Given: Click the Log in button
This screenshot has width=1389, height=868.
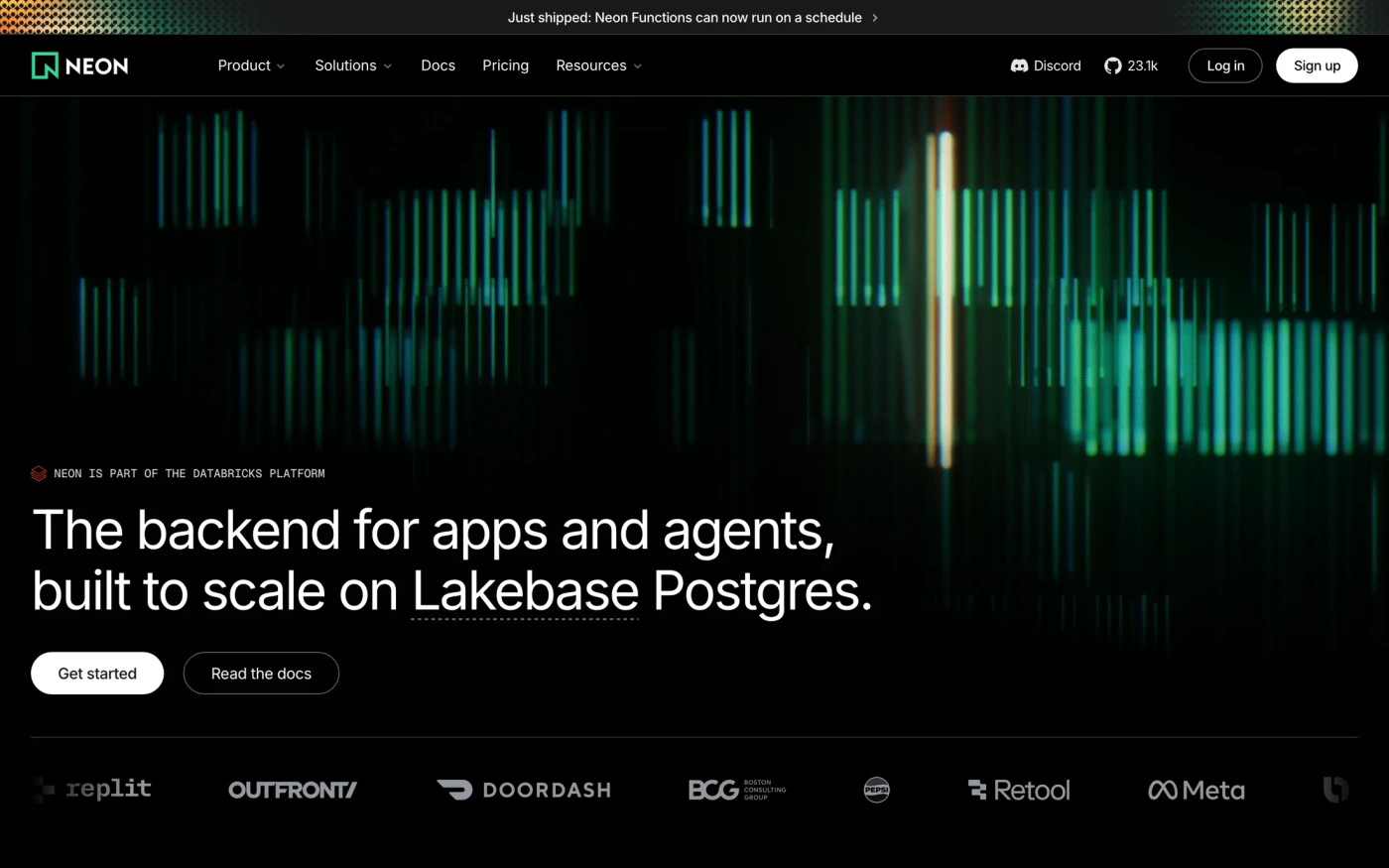Looking at the screenshot, I should tap(1225, 65).
